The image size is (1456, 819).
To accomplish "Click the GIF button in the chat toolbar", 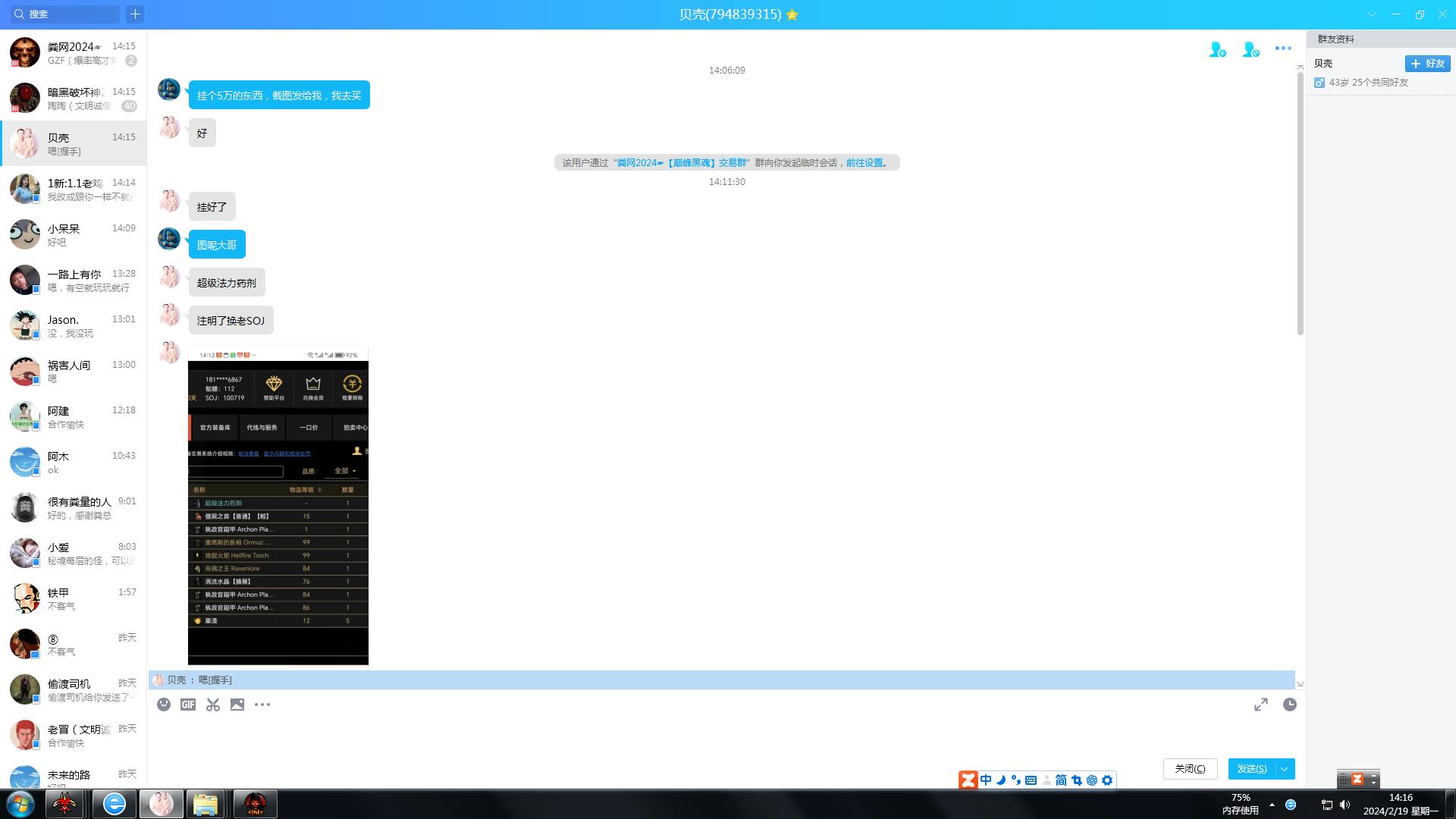I will pyautogui.click(x=188, y=704).
